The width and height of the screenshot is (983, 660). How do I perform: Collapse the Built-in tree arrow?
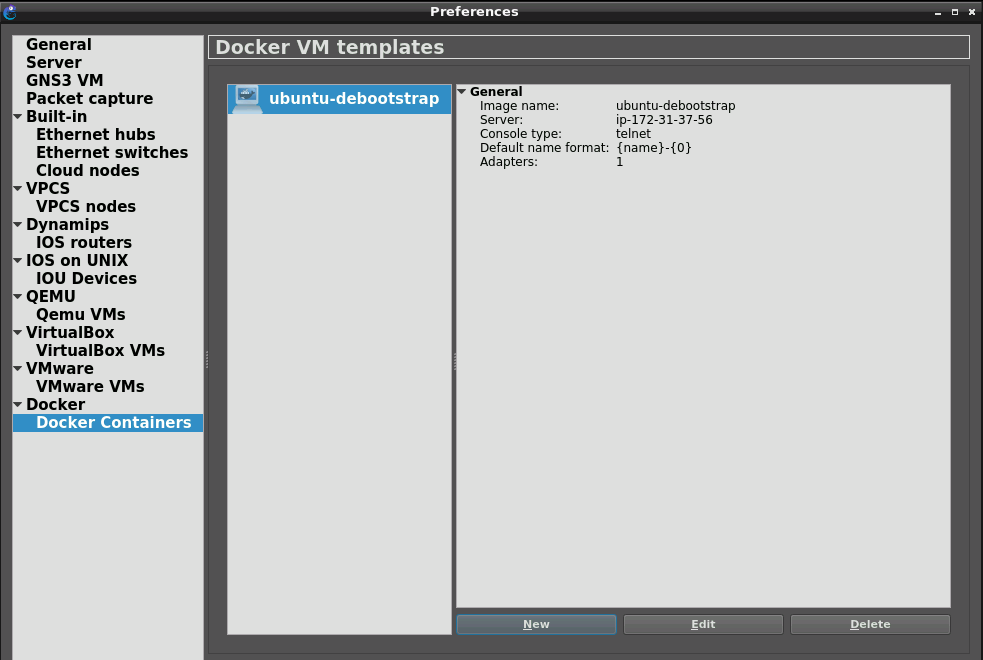[18, 117]
